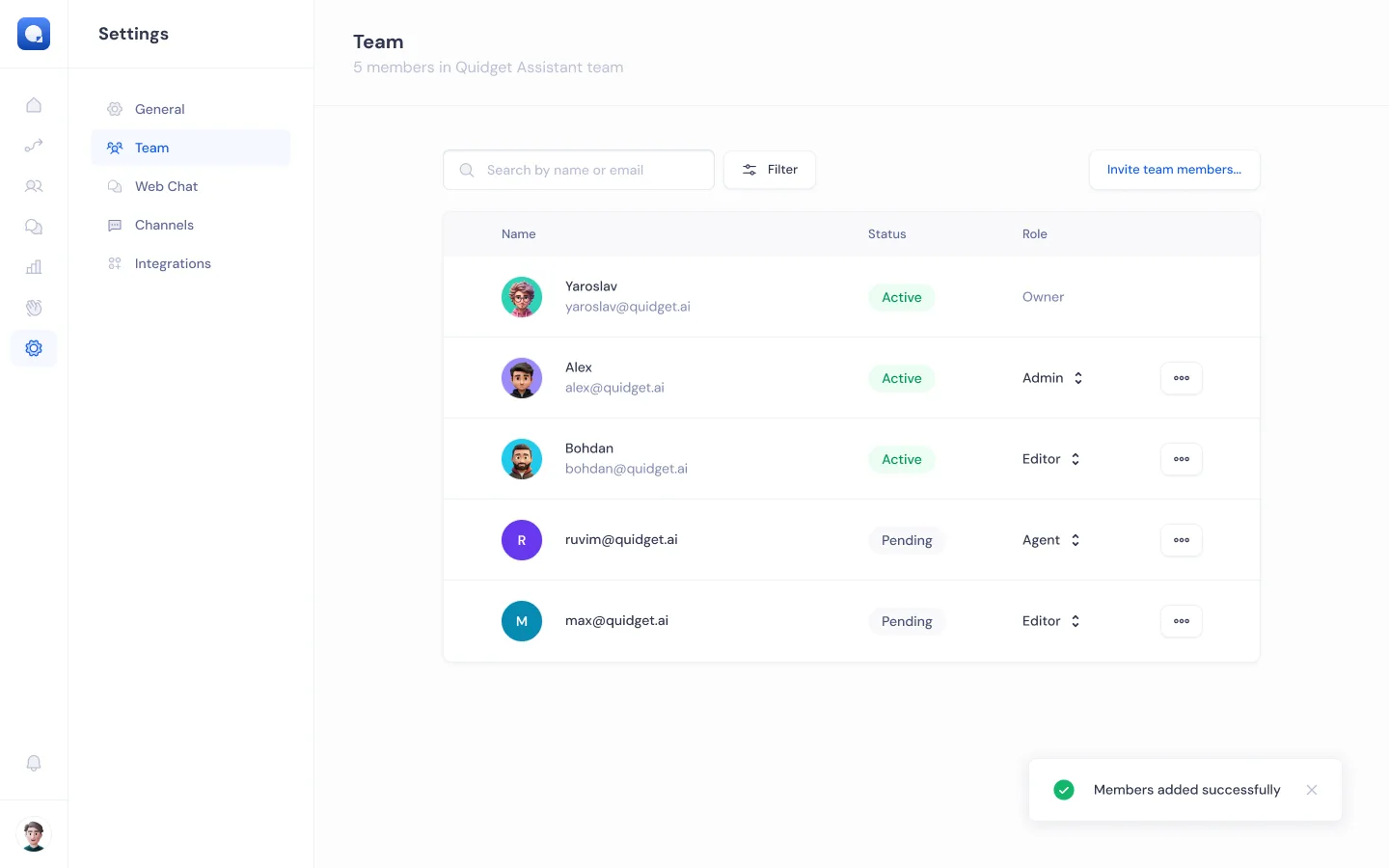
Task: Select Integrations in settings menu
Action: pos(173,263)
